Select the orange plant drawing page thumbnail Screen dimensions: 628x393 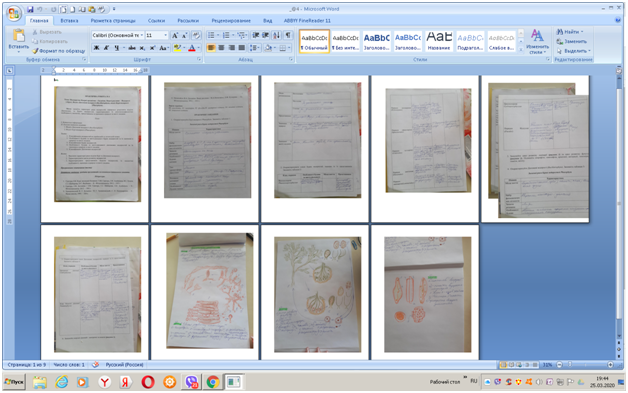[208, 290]
